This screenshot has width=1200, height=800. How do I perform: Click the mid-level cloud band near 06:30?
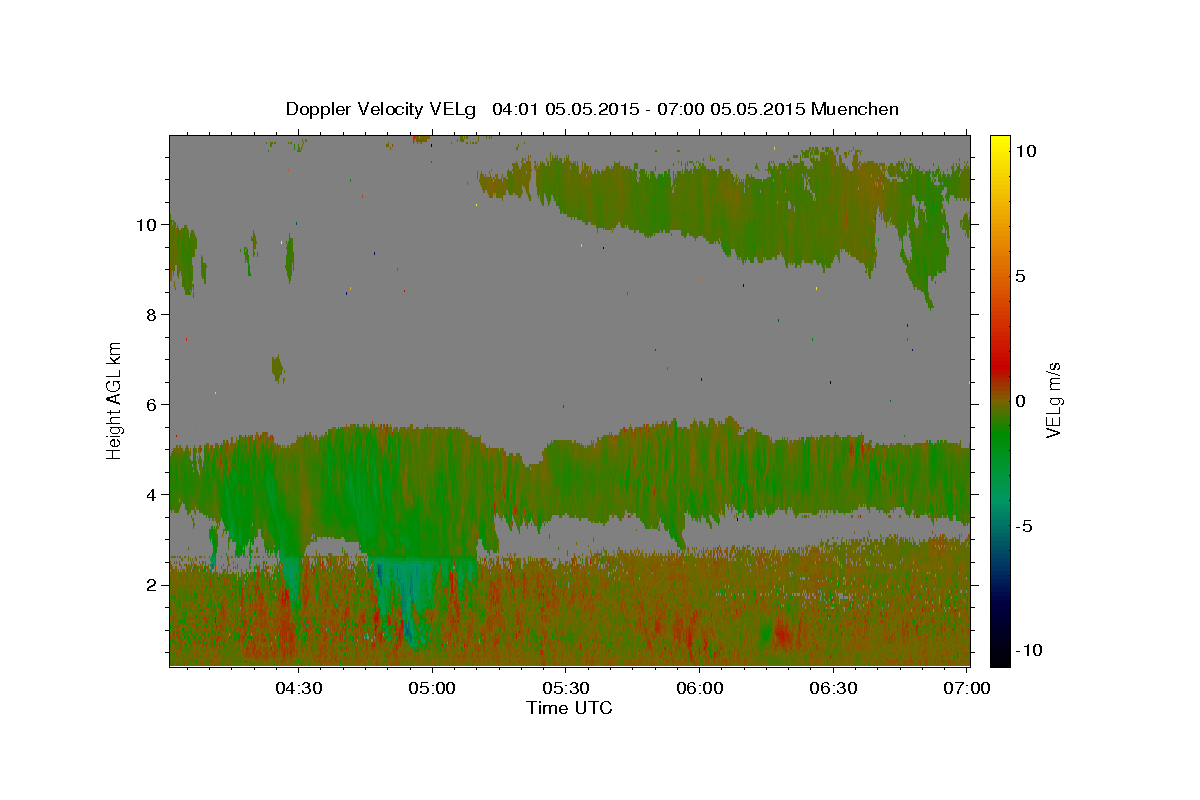point(834,475)
